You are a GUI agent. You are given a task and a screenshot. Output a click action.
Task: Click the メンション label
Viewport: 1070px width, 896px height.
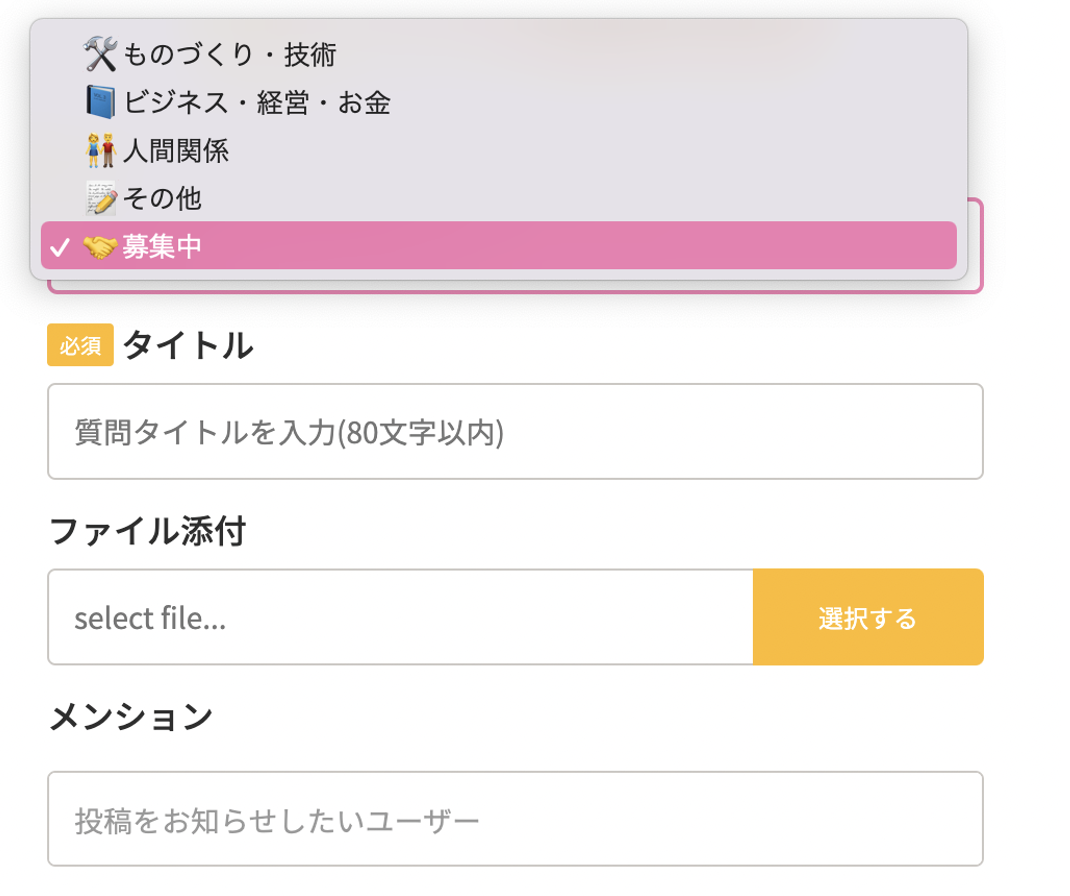coord(131,716)
